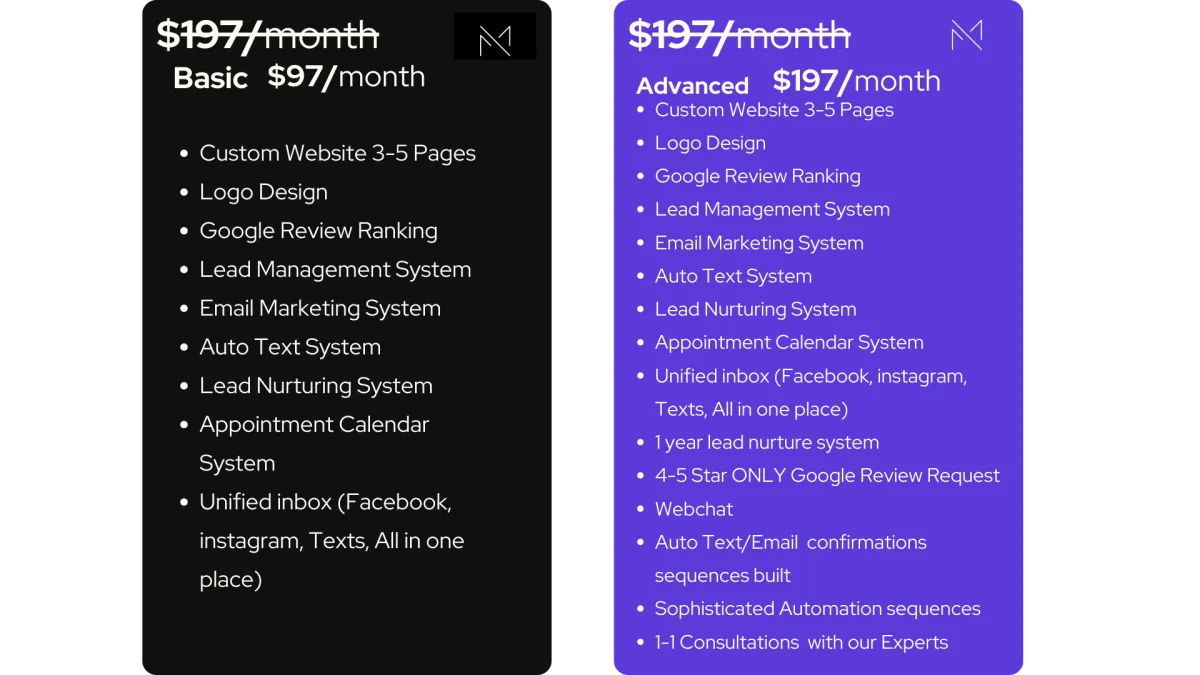The image size is (1200, 675).
Task: Click the Basic $97/month price
Action: point(346,77)
